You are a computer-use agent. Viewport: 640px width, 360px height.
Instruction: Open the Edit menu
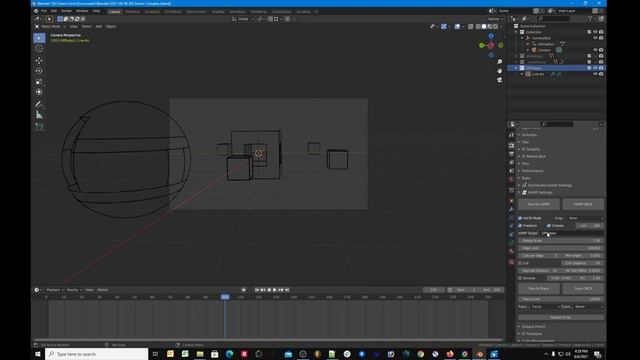tap(54, 11)
